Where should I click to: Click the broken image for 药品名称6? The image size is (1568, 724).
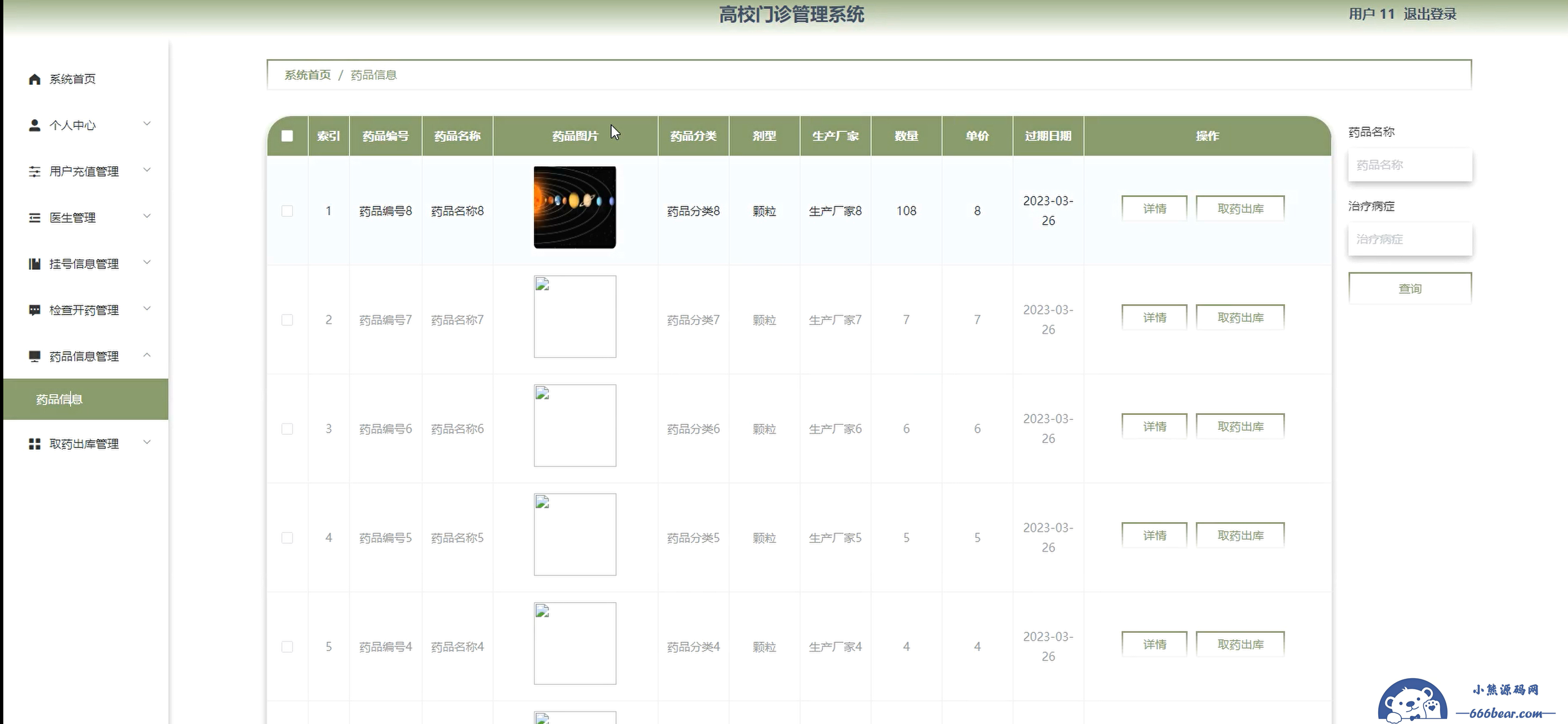click(x=575, y=425)
